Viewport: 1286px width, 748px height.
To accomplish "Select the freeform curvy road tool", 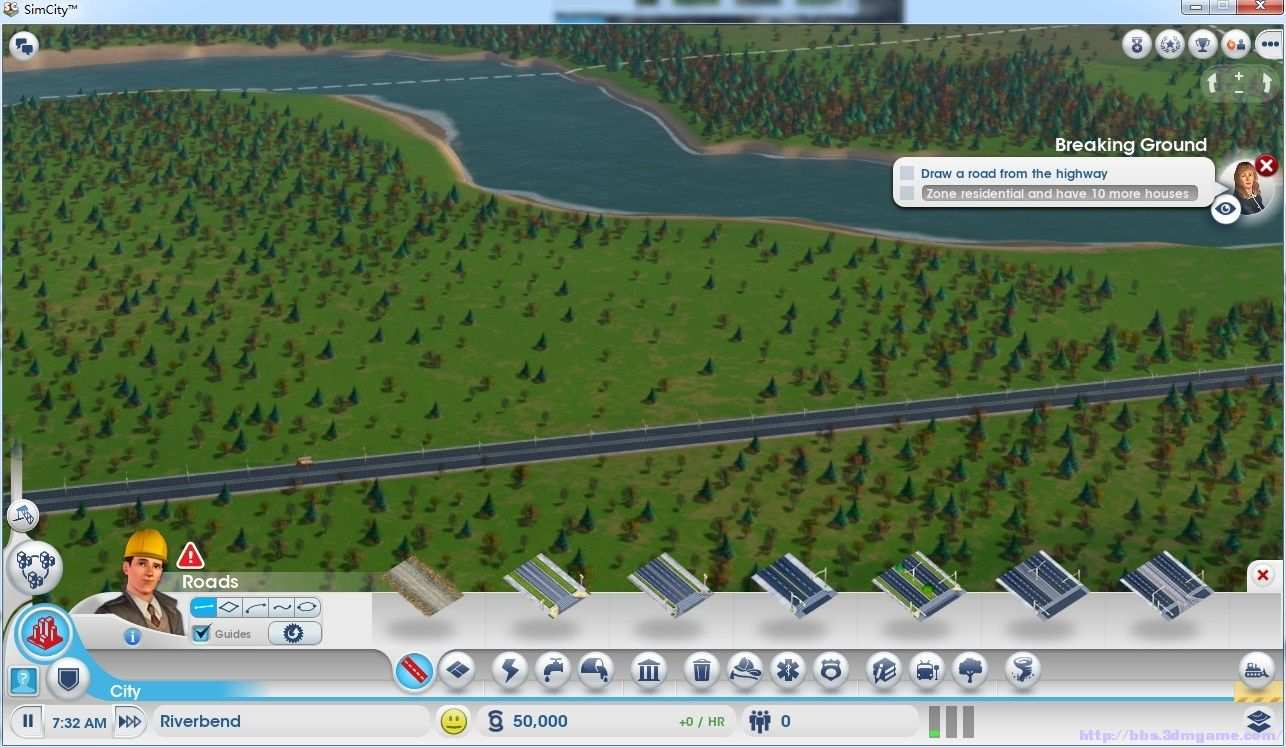I will pyautogui.click(x=281, y=607).
